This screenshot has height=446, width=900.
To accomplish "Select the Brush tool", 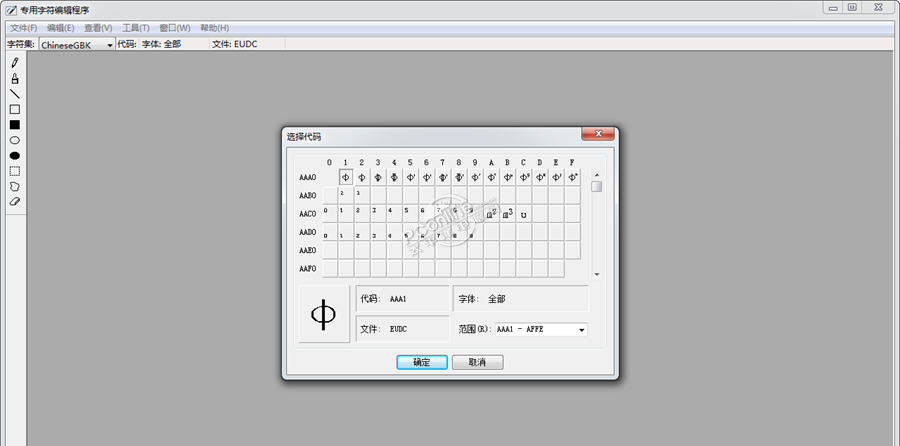I will coord(15,79).
